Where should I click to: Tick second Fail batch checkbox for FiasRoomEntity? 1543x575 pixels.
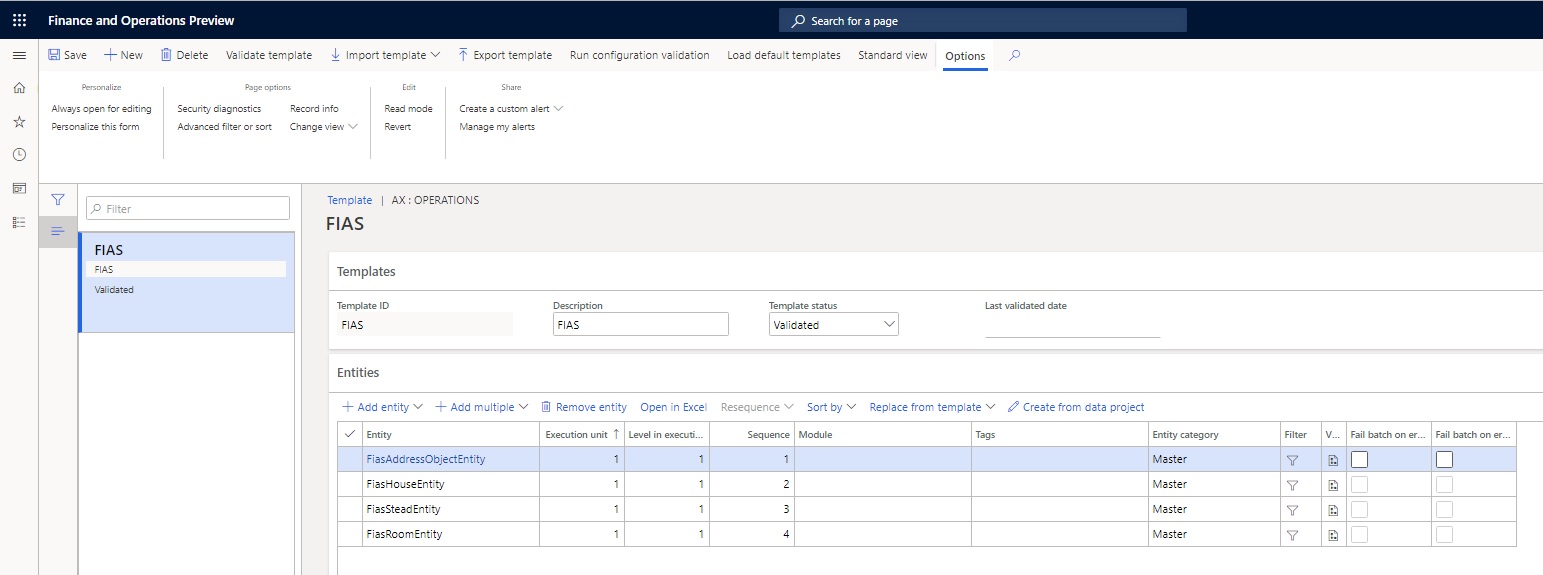[1445, 535]
